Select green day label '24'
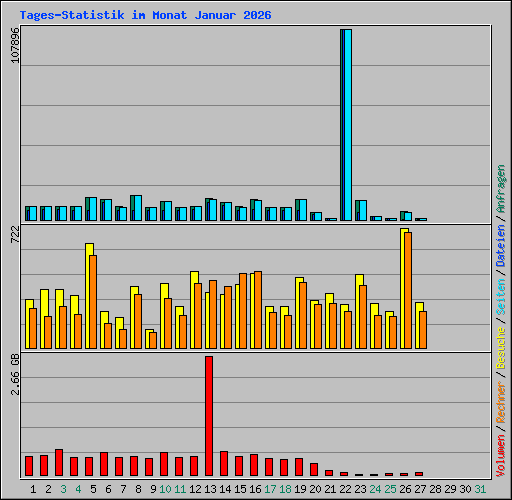 [375, 489]
